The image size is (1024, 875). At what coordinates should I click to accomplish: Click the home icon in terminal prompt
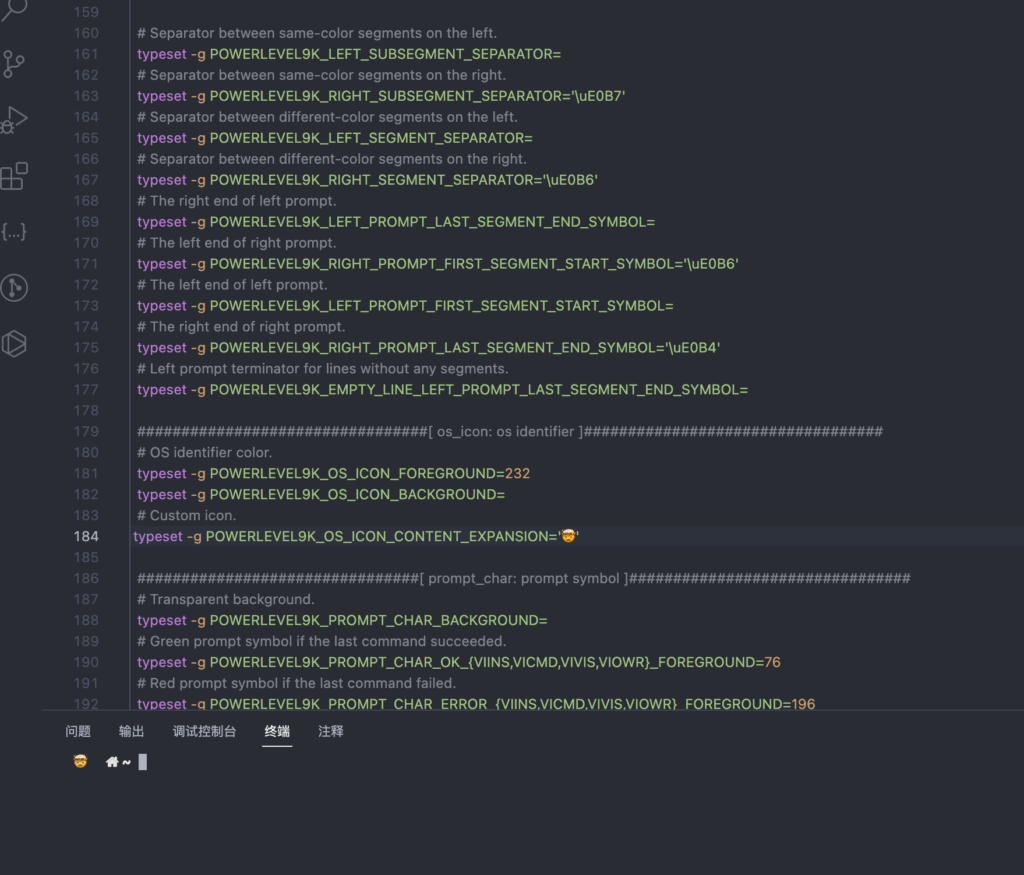tap(112, 762)
